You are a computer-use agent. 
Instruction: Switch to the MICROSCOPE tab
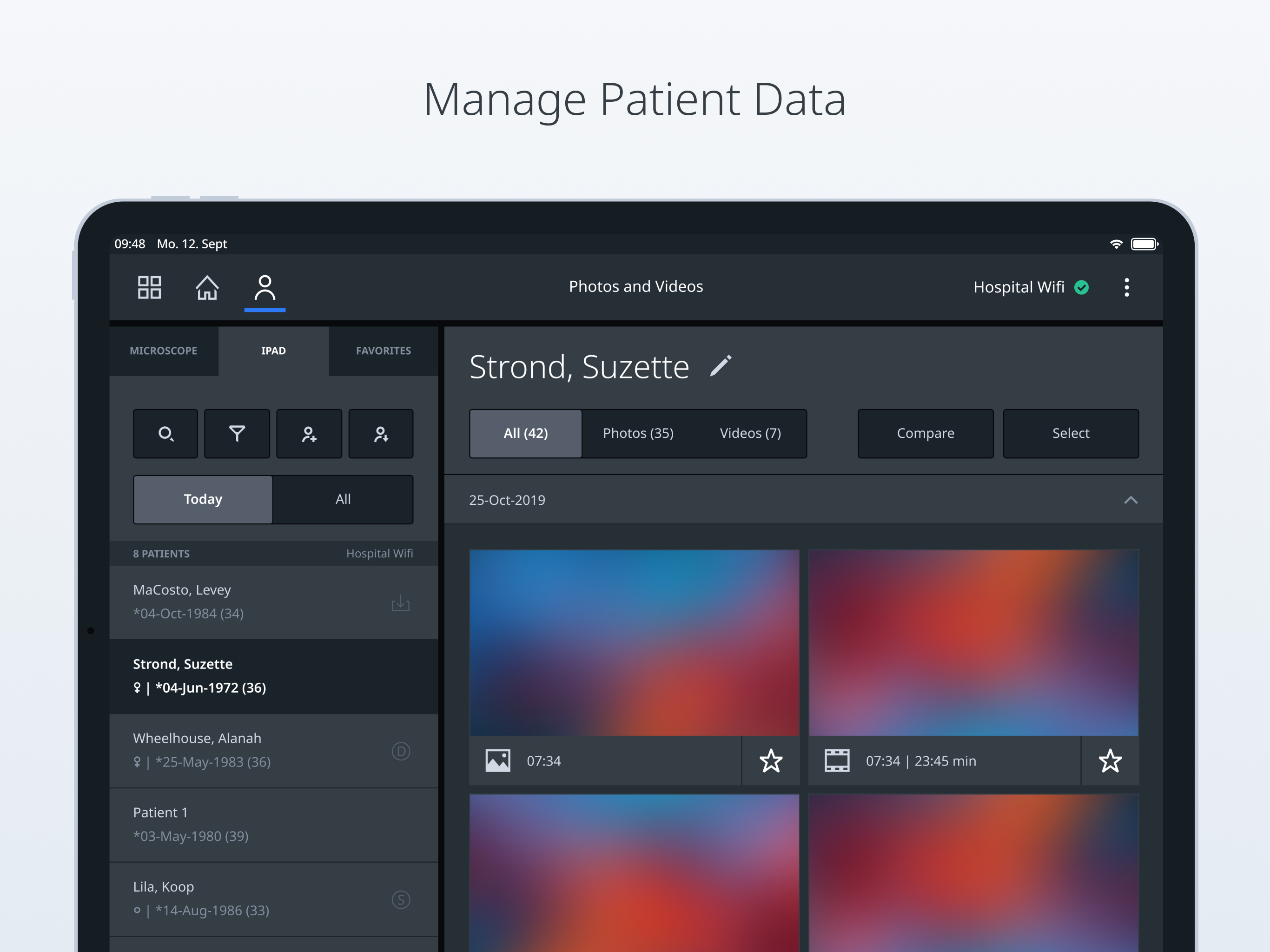164,351
